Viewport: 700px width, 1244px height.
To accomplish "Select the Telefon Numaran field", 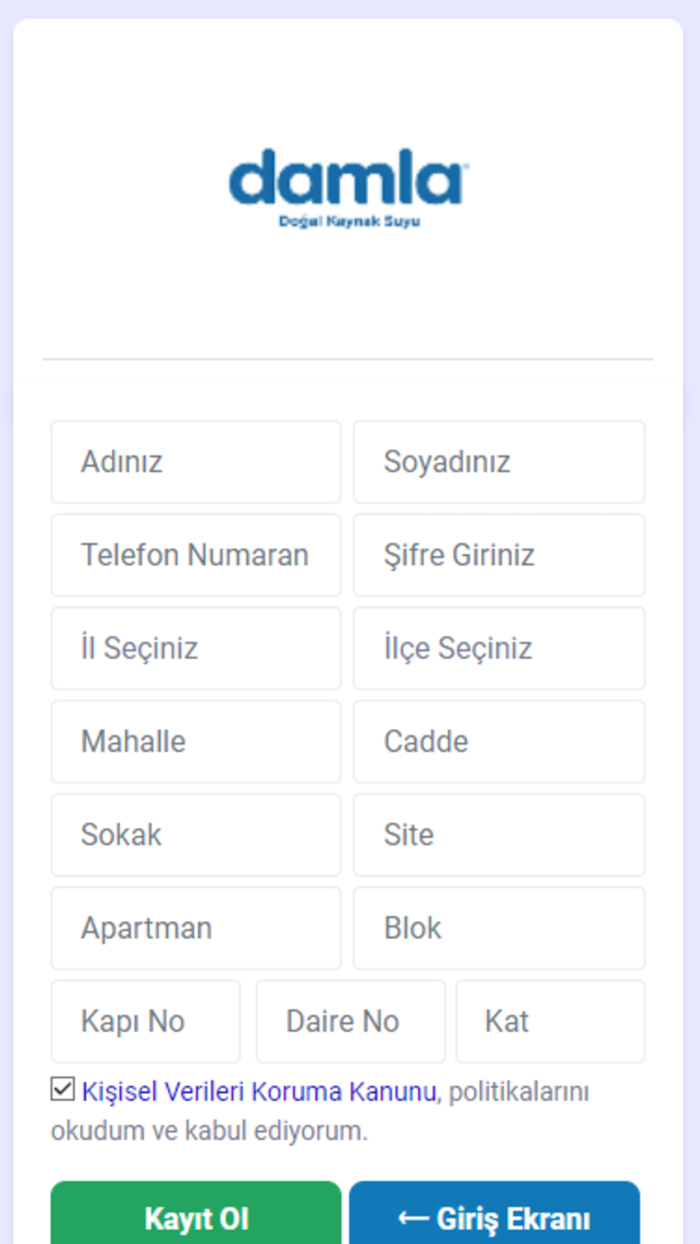I will pos(195,555).
